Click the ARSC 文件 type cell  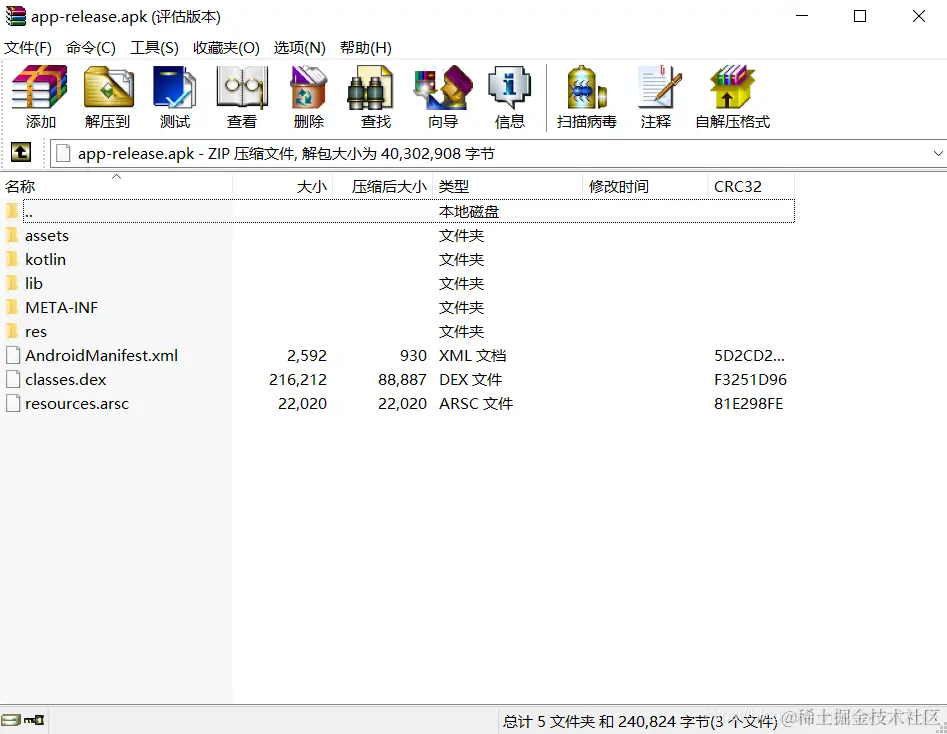pos(476,404)
